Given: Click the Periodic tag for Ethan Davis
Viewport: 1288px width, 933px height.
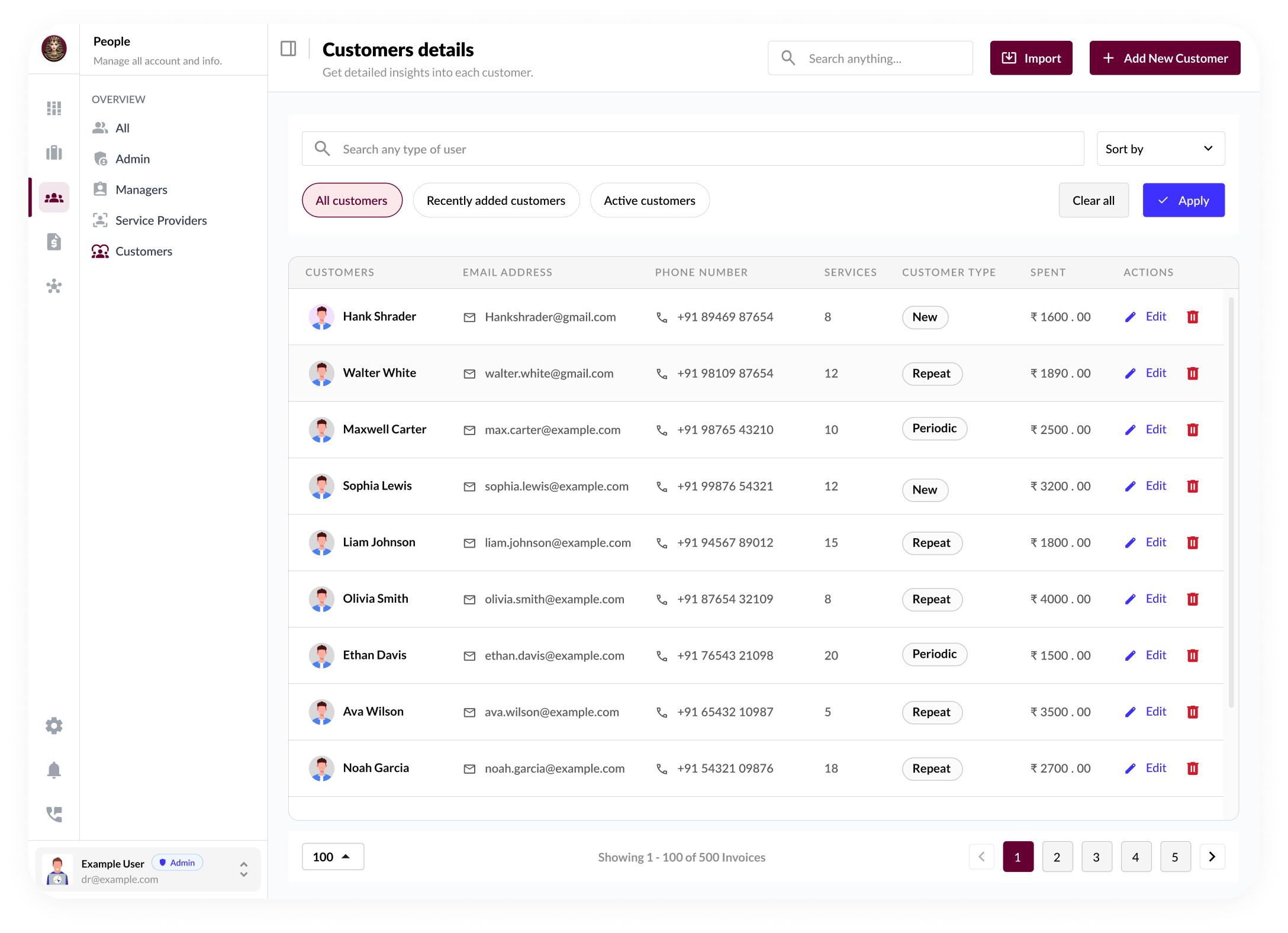Looking at the screenshot, I should 934,654.
